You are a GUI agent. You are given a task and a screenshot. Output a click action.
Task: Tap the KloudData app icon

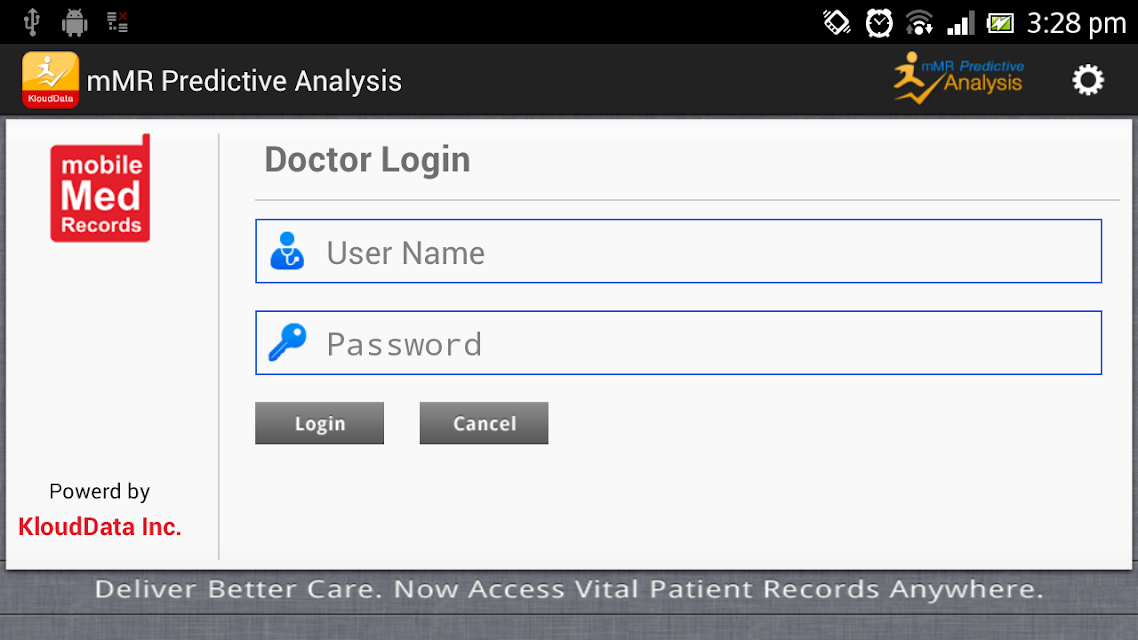pos(50,80)
